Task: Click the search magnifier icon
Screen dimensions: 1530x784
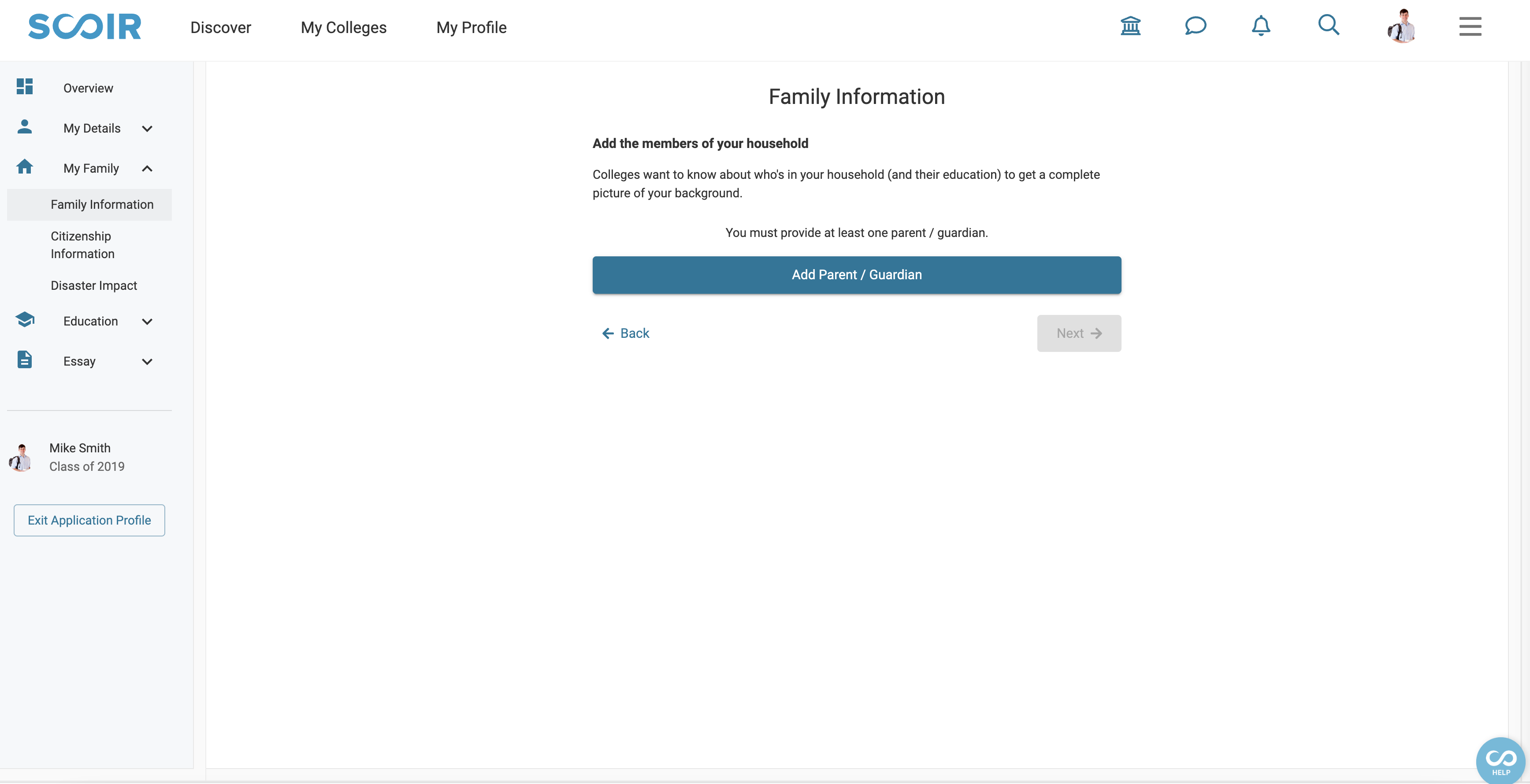Action: [1329, 25]
